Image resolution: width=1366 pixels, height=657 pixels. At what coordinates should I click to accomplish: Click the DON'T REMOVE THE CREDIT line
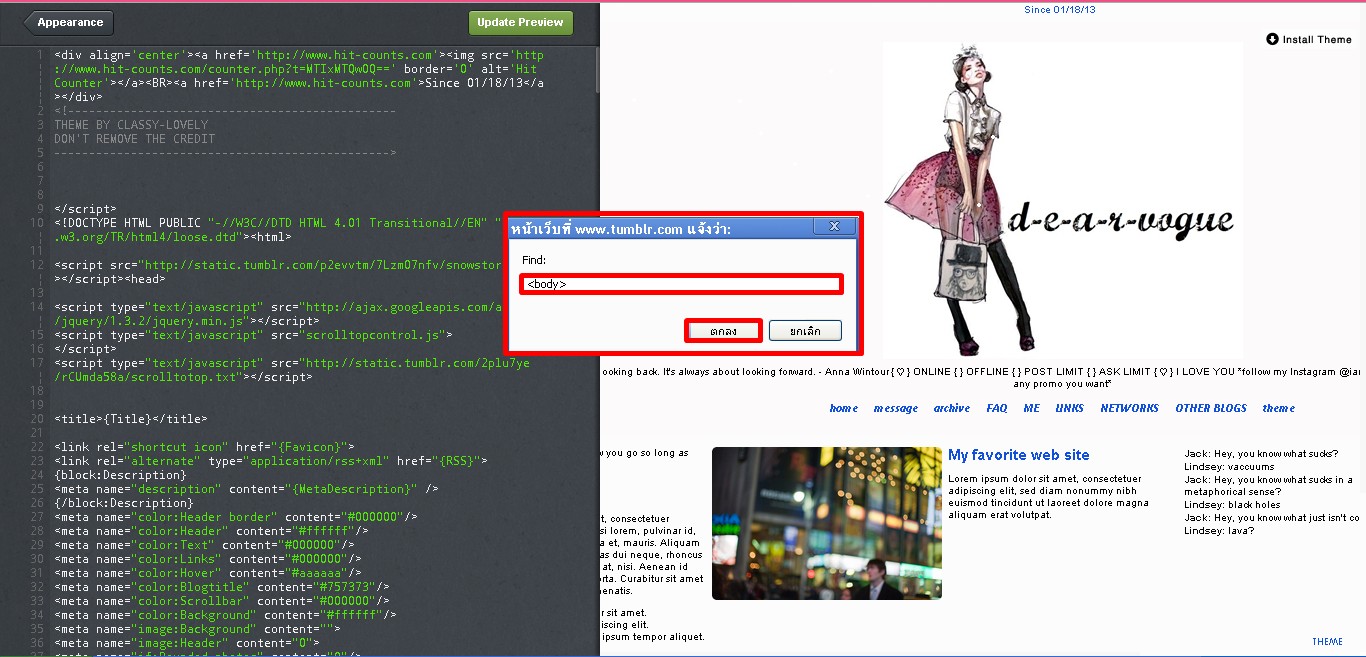(x=134, y=139)
